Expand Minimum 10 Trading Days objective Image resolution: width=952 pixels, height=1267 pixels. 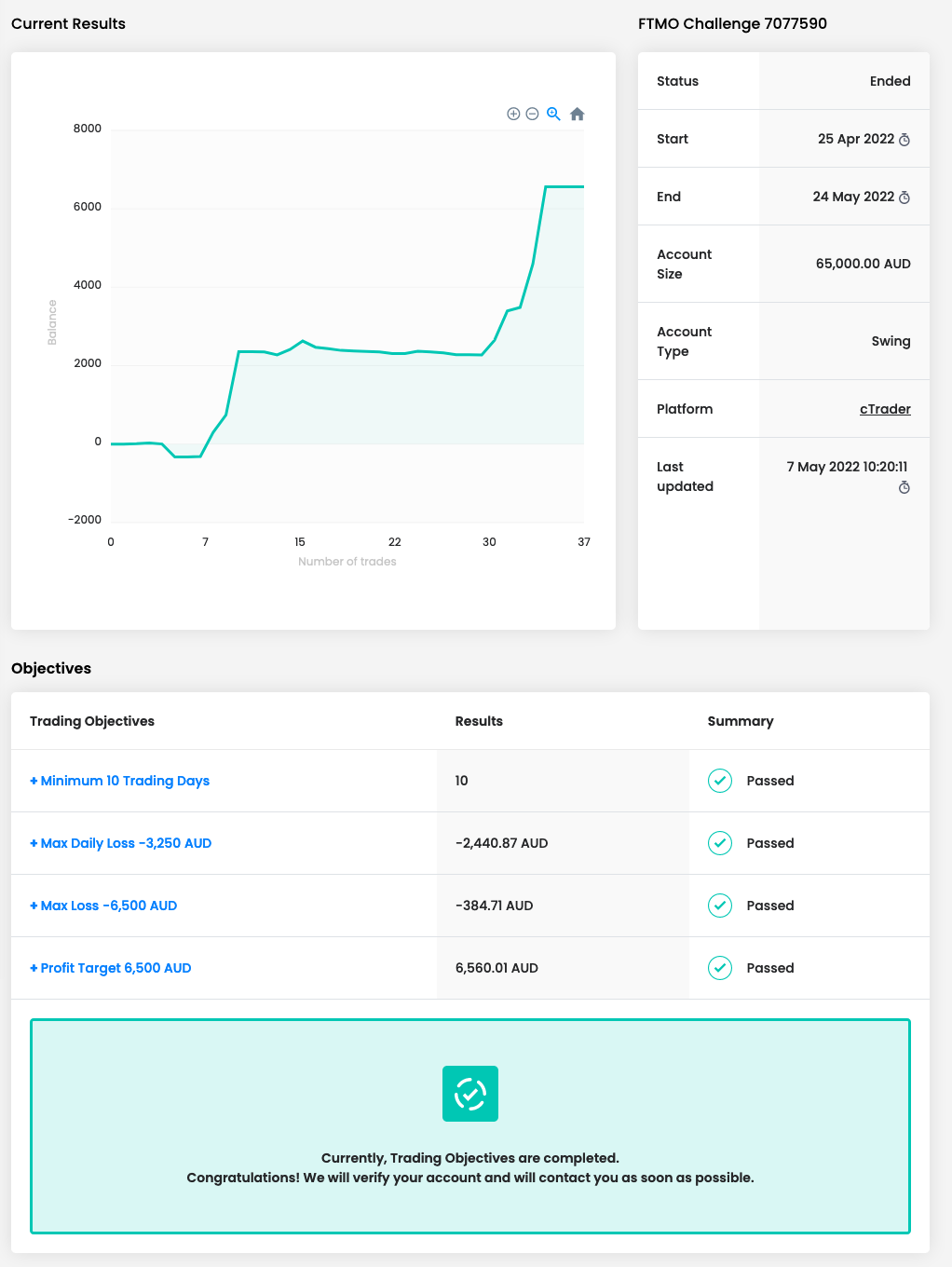tap(119, 781)
